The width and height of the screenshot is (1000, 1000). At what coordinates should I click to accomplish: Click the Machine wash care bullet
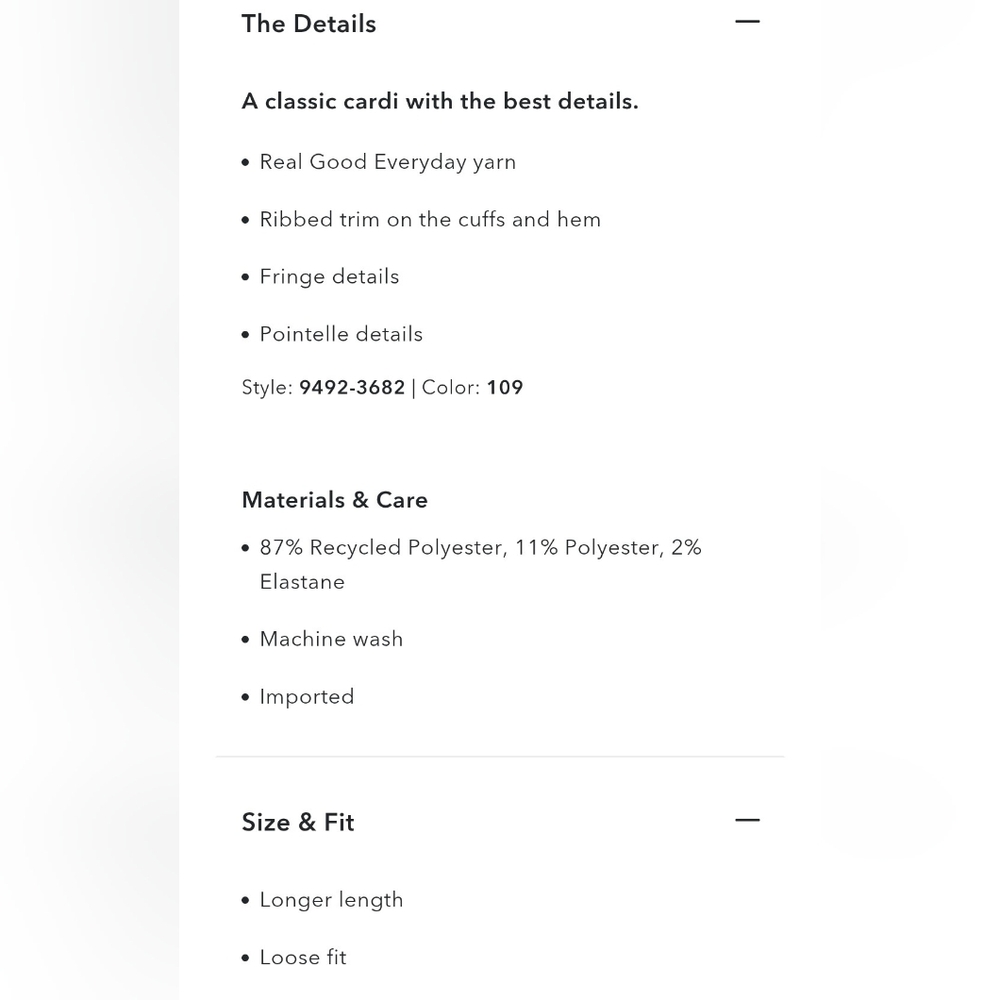[331, 639]
